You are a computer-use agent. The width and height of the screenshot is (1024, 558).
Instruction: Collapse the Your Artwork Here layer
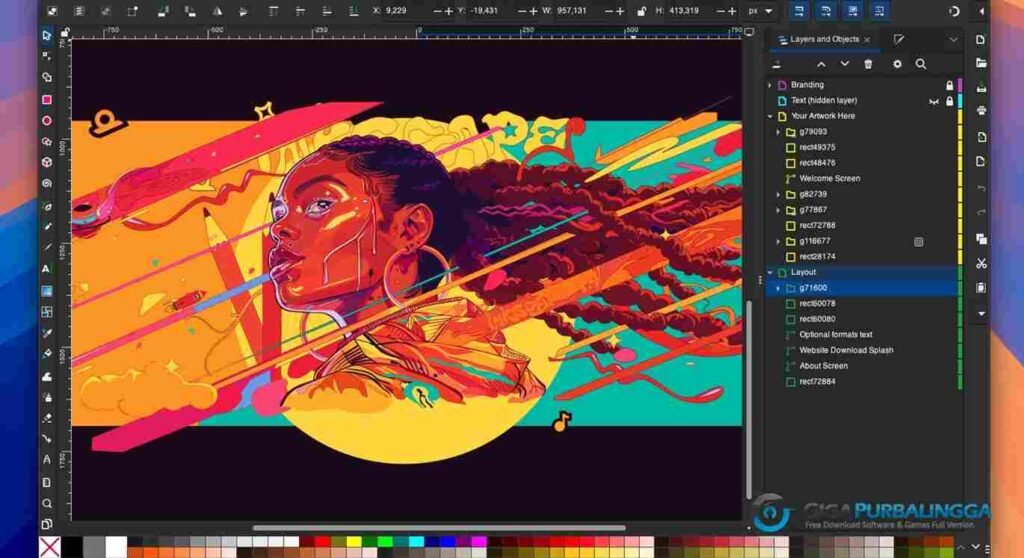[770, 116]
